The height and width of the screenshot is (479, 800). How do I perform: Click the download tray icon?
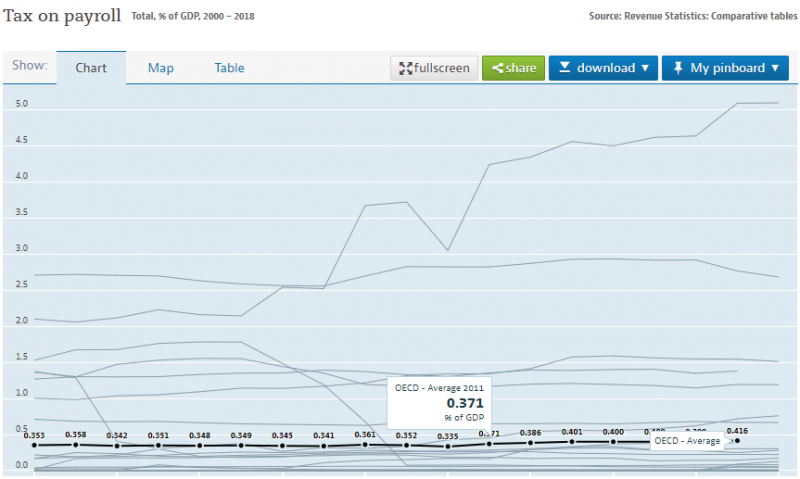tap(564, 68)
